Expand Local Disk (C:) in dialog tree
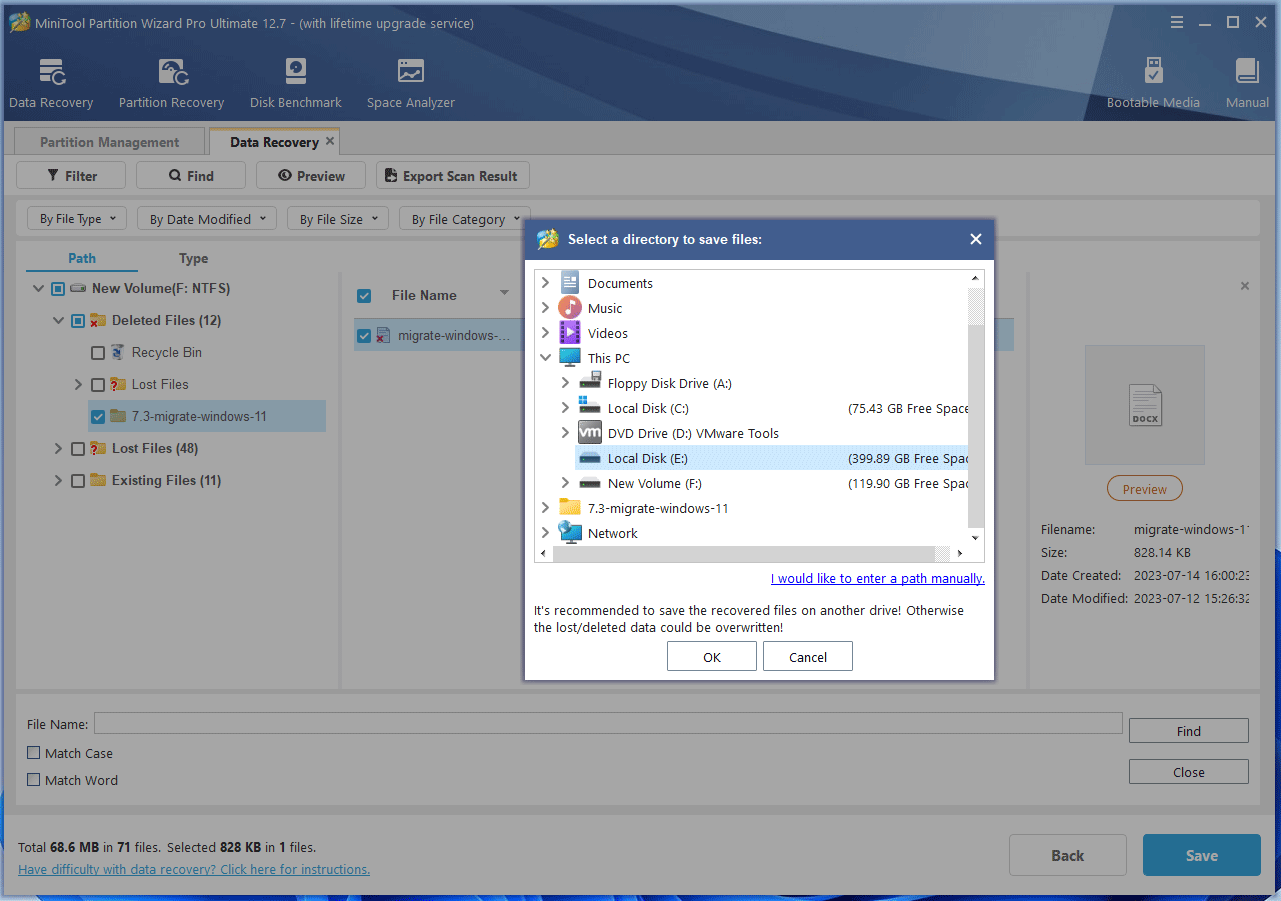Image resolution: width=1281 pixels, height=901 pixels. click(x=566, y=408)
